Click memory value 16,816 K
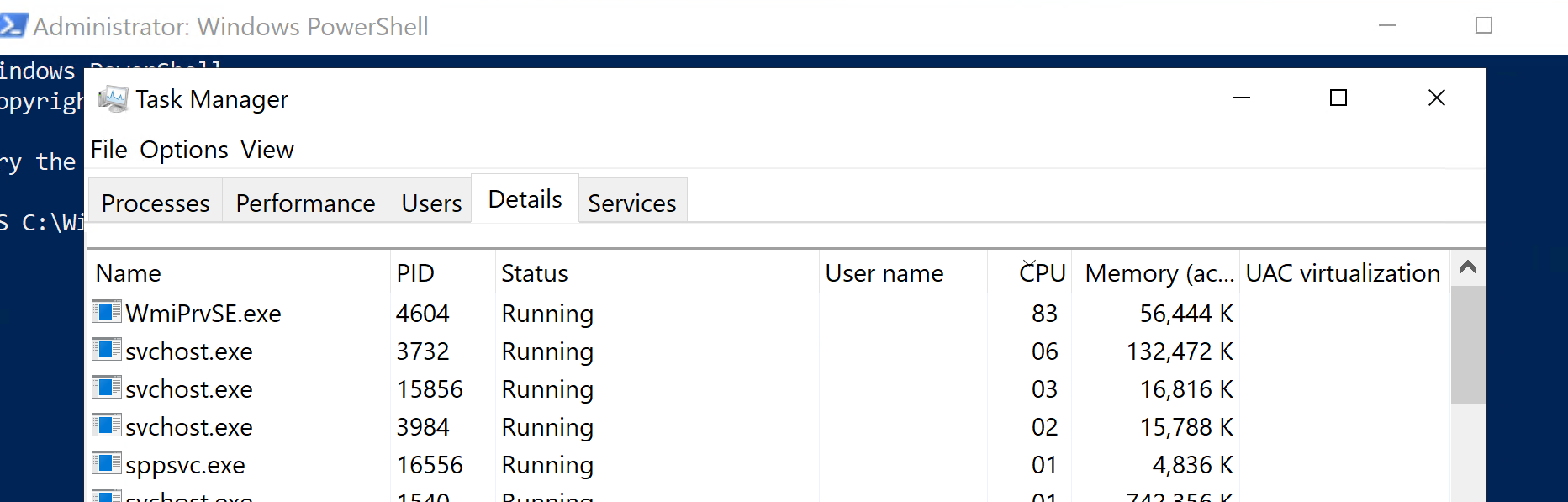 click(x=1186, y=389)
